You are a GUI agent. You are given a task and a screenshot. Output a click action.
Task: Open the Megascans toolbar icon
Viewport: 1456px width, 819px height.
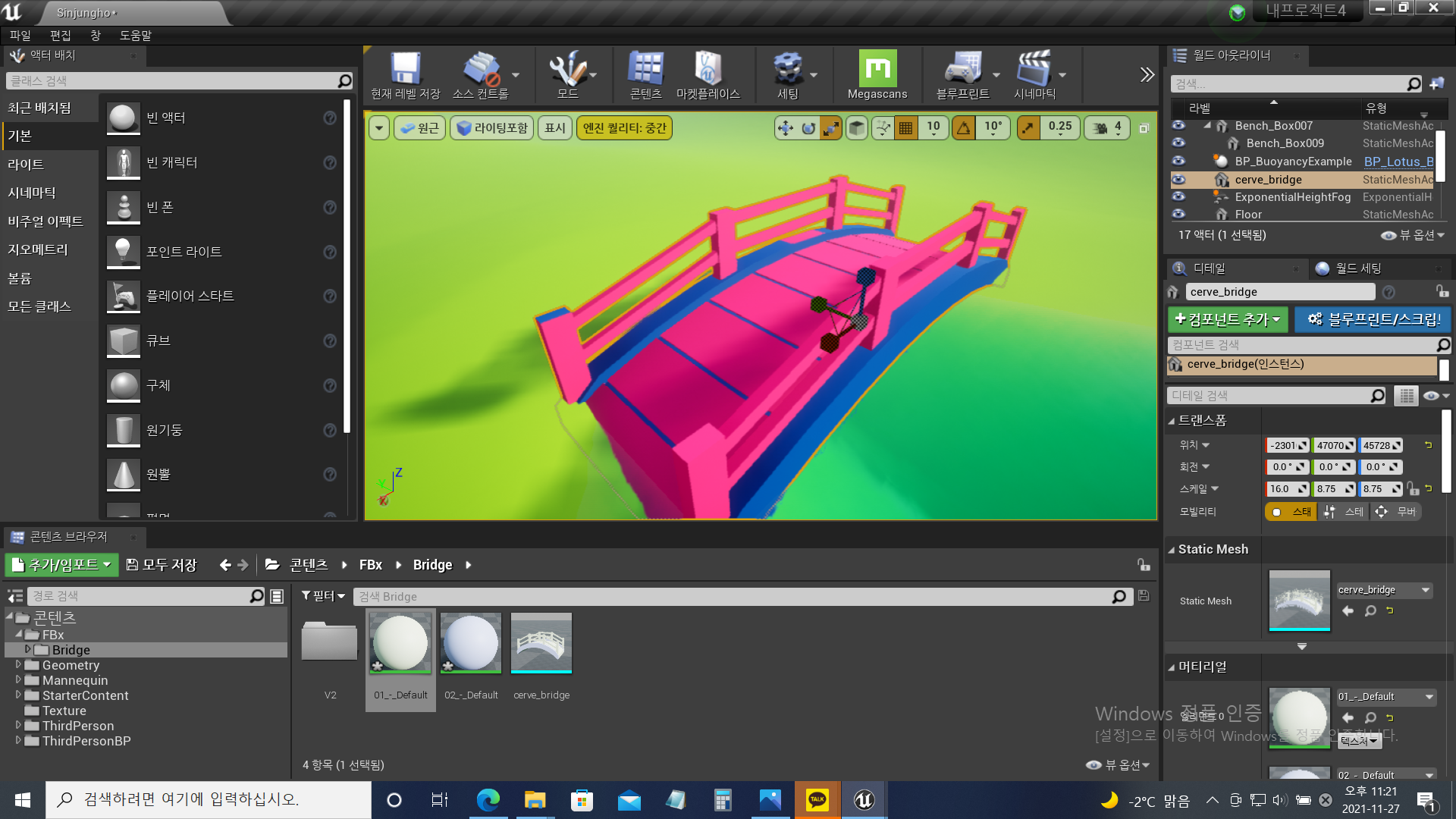point(877,69)
